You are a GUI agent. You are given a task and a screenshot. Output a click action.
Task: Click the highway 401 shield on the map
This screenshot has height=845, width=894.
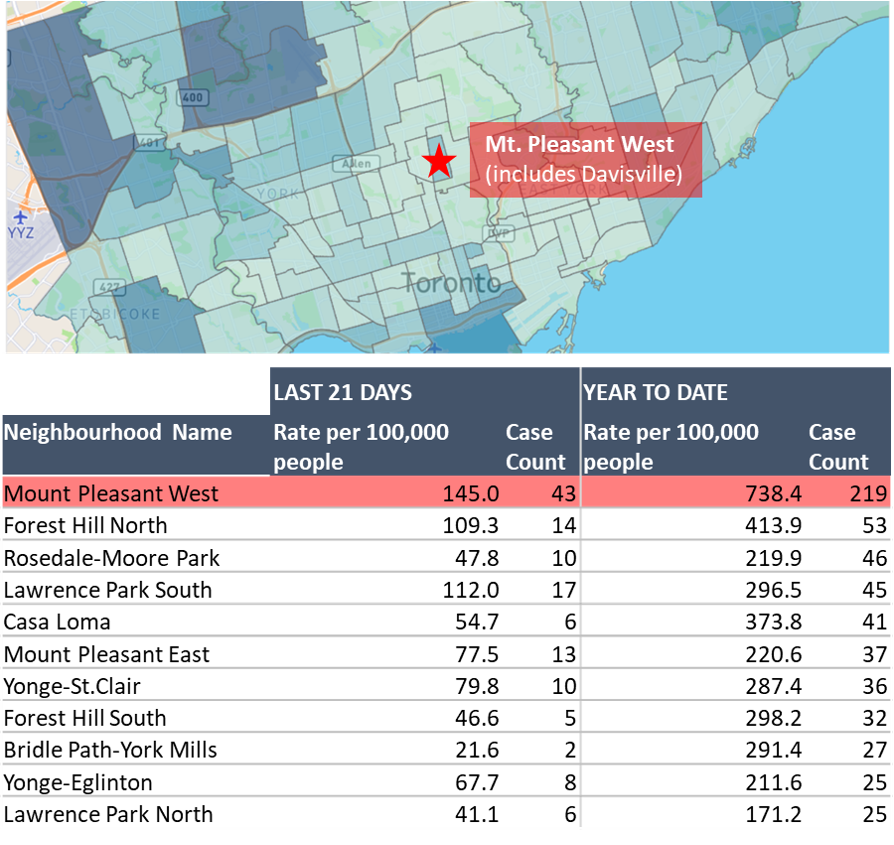click(149, 143)
